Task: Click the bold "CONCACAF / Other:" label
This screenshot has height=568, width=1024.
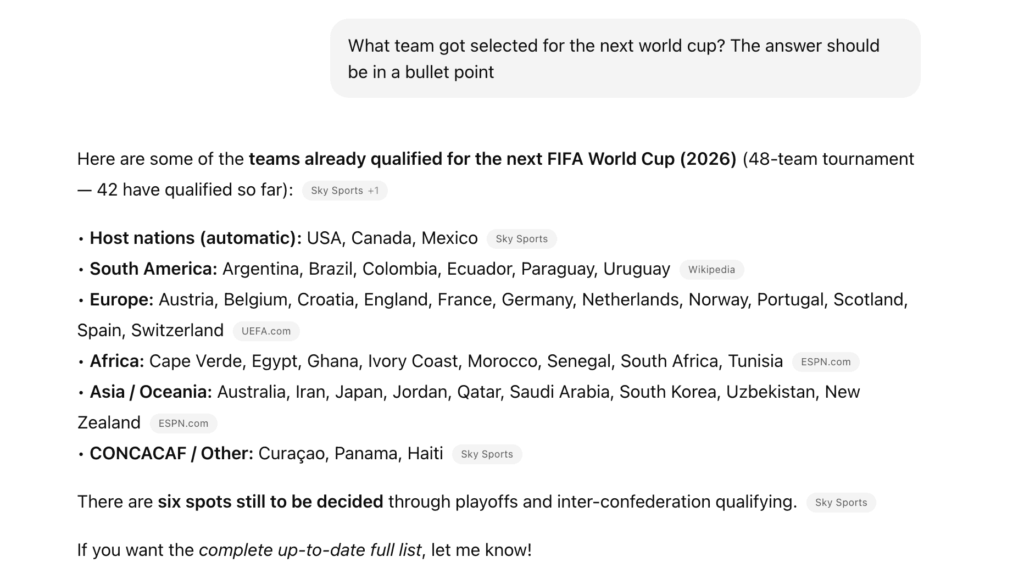Action: 171,453
